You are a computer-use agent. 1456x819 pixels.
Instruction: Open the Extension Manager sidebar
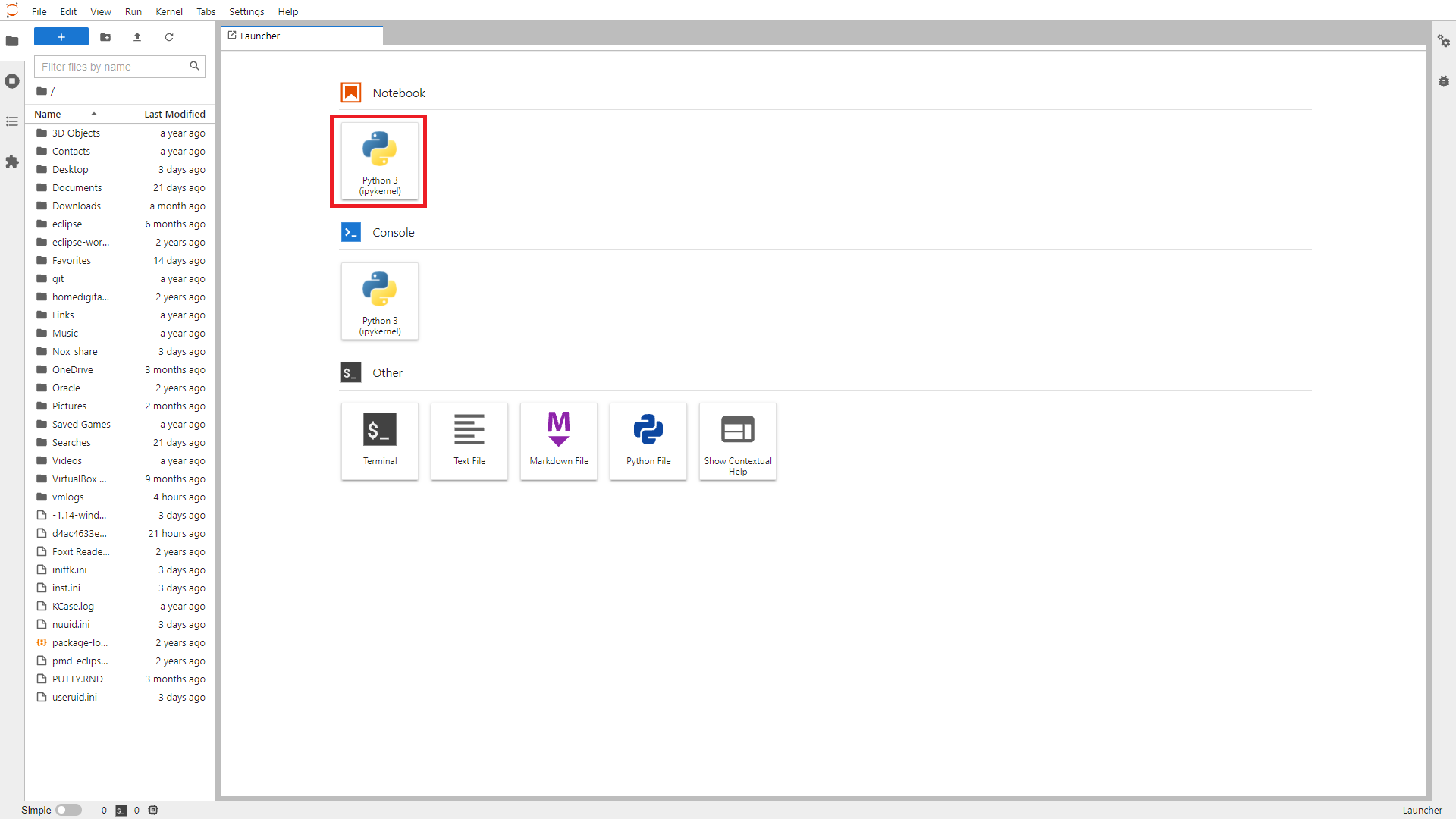point(12,162)
